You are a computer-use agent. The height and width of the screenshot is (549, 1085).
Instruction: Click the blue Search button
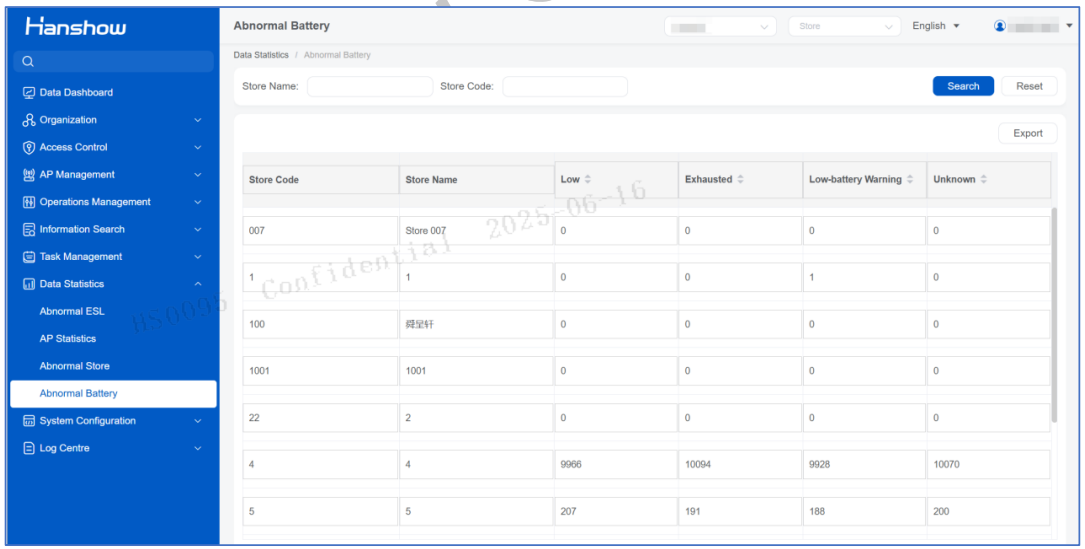pyautogui.click(x=963, y=87)
